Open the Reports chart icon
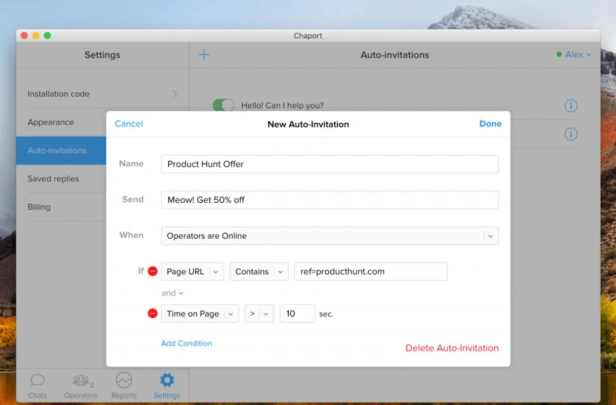 point(124,380)
